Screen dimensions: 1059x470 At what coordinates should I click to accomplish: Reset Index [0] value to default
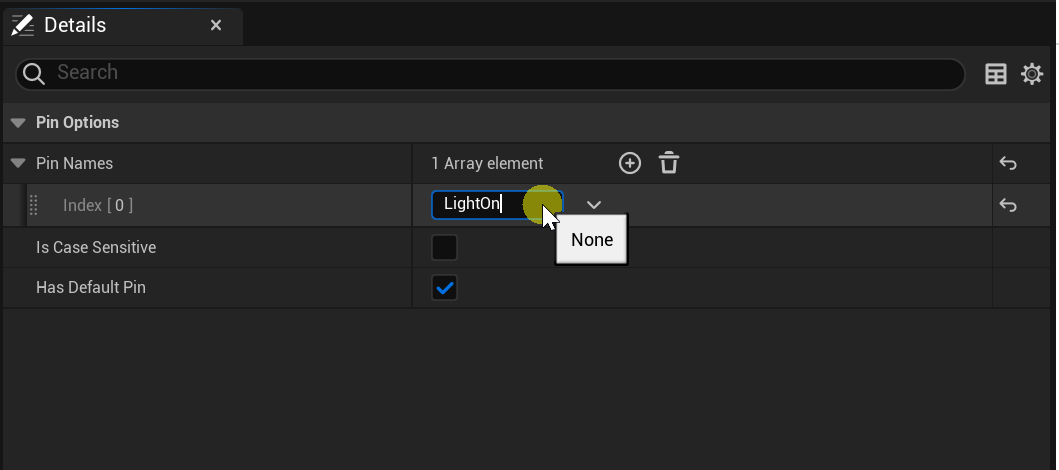click(1008, 205)
